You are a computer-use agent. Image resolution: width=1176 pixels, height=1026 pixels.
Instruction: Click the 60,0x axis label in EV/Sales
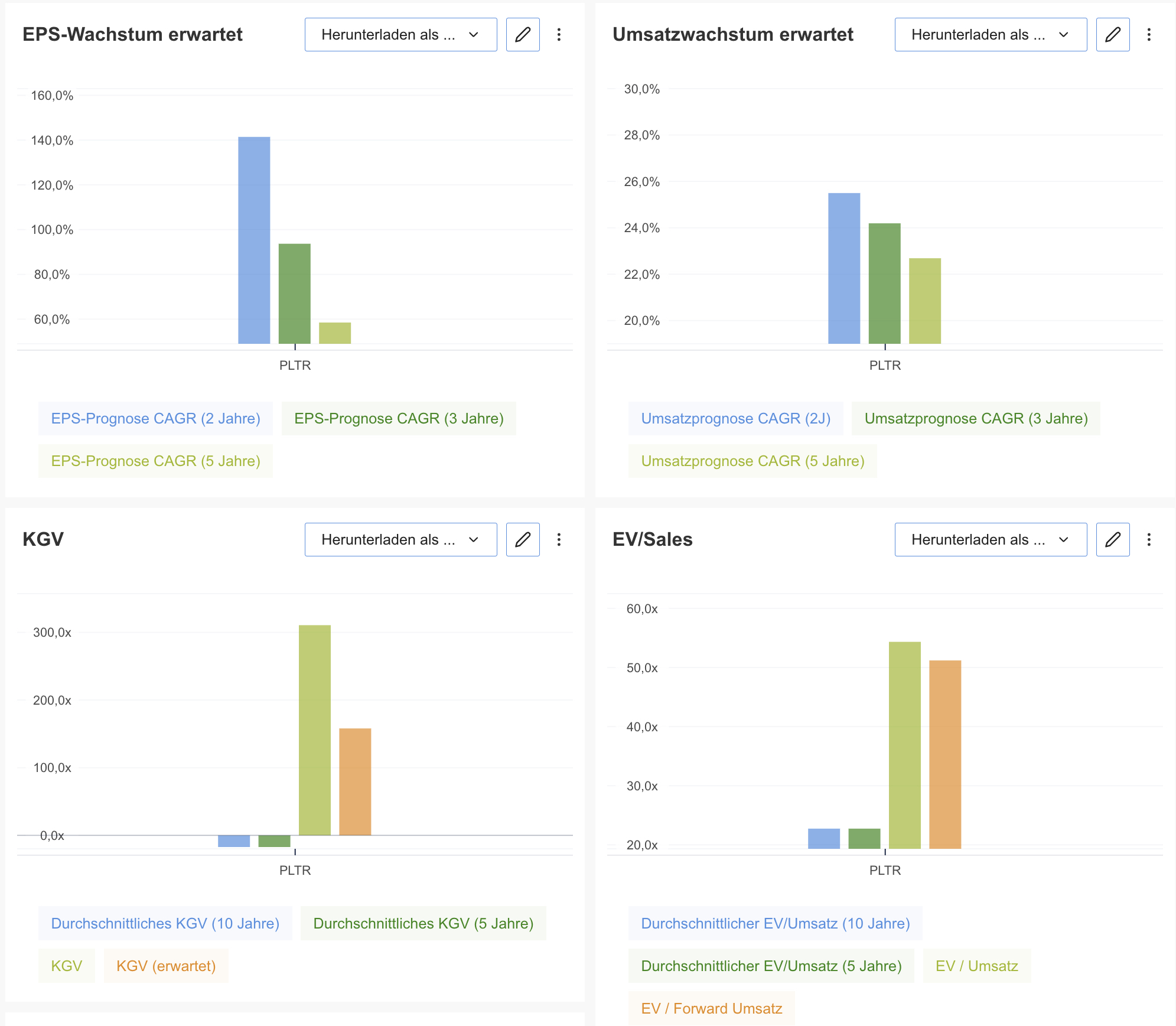(642, 609)
